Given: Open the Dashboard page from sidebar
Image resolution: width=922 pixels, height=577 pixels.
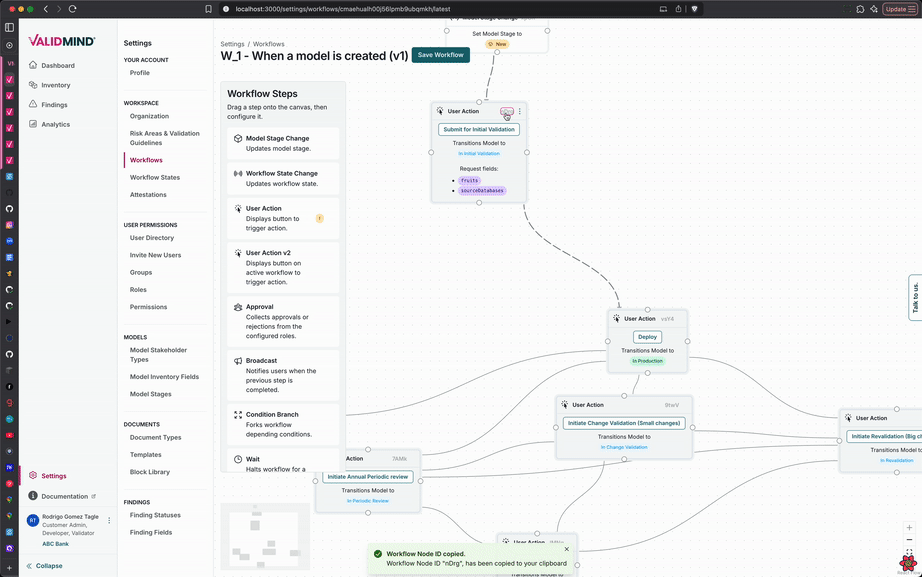Looking at the screenshot, I should pyautogui.click(x=57, y=66).
